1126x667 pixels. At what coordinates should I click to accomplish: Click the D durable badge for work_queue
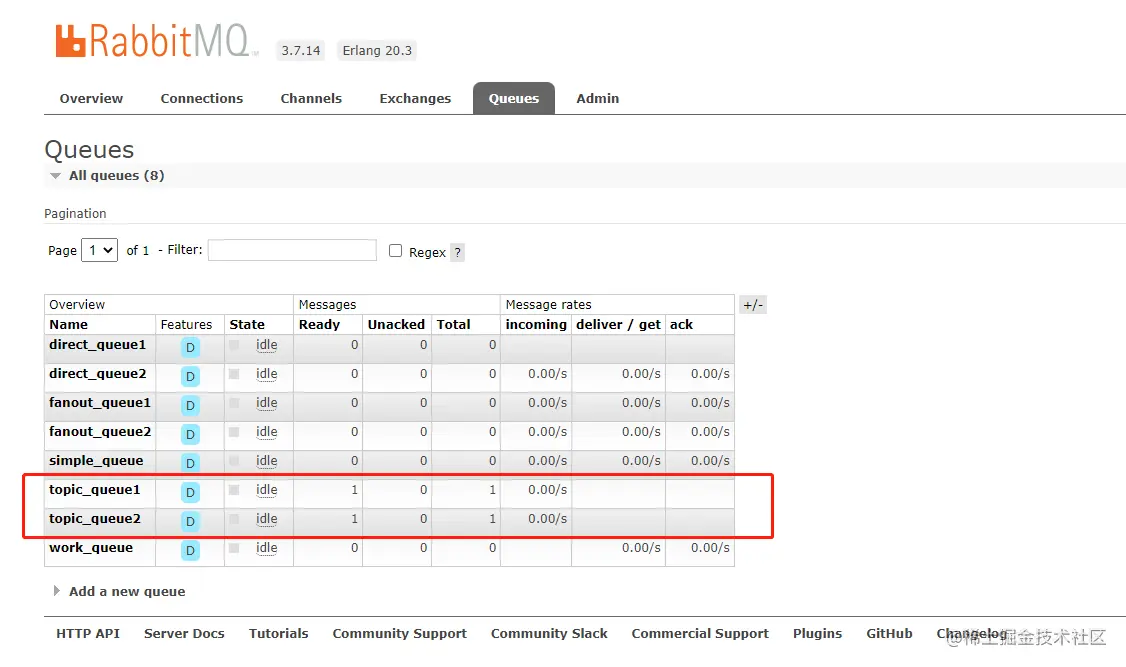[190, 551]
